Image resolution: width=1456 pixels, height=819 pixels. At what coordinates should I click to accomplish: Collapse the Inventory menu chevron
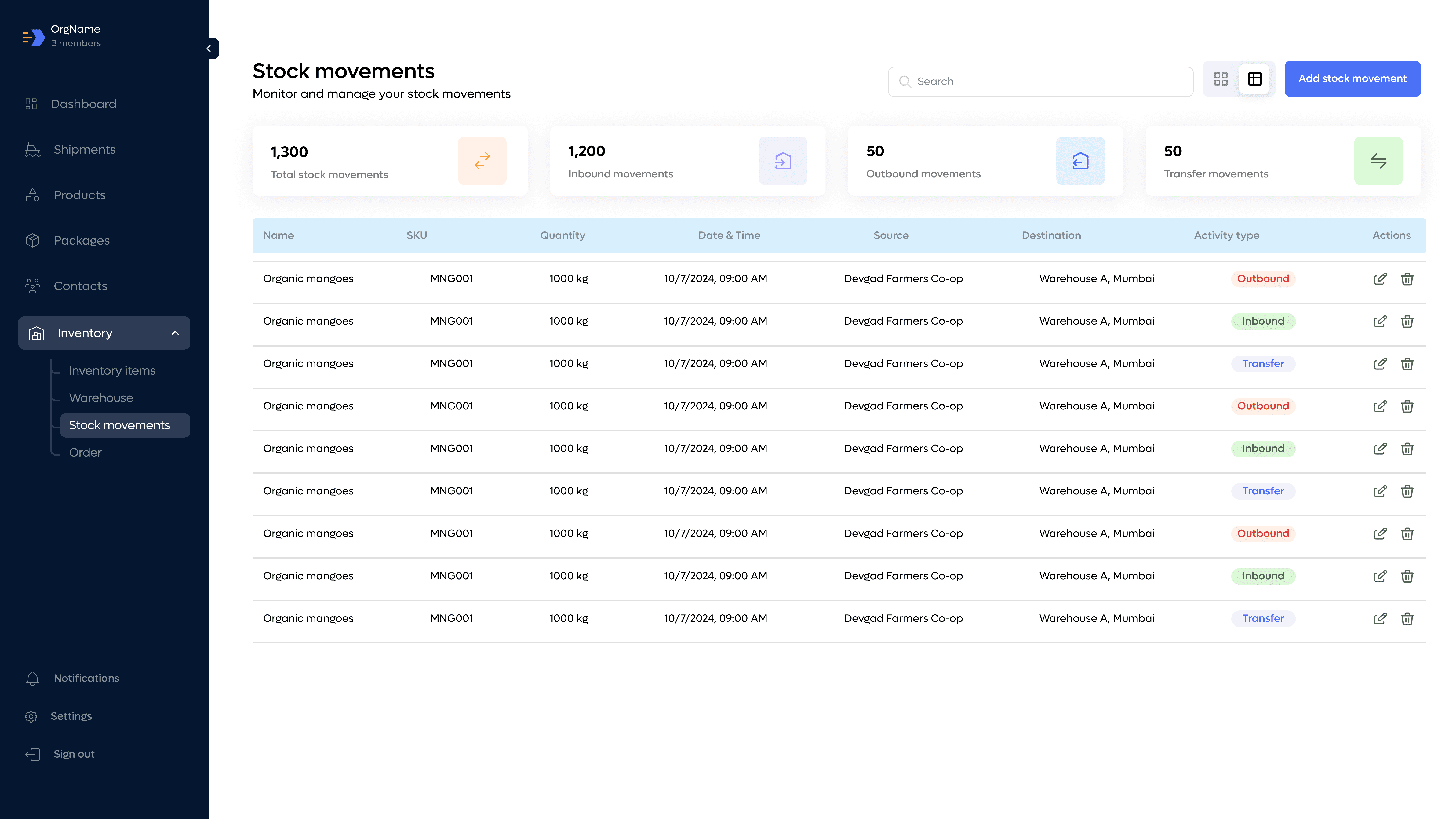pyautogui.click(x=175, y=333)
